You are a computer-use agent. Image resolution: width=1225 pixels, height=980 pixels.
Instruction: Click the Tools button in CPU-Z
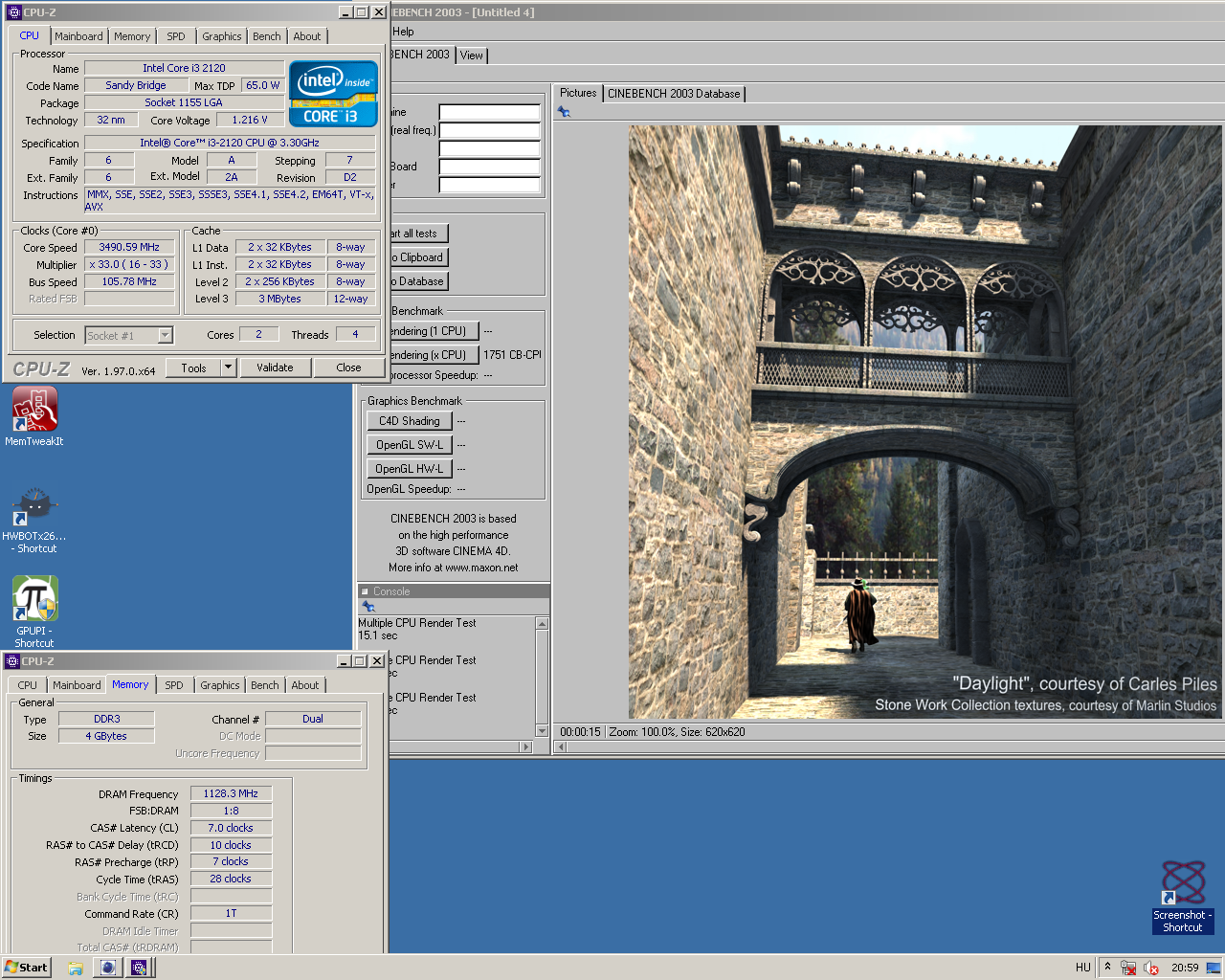193,367
